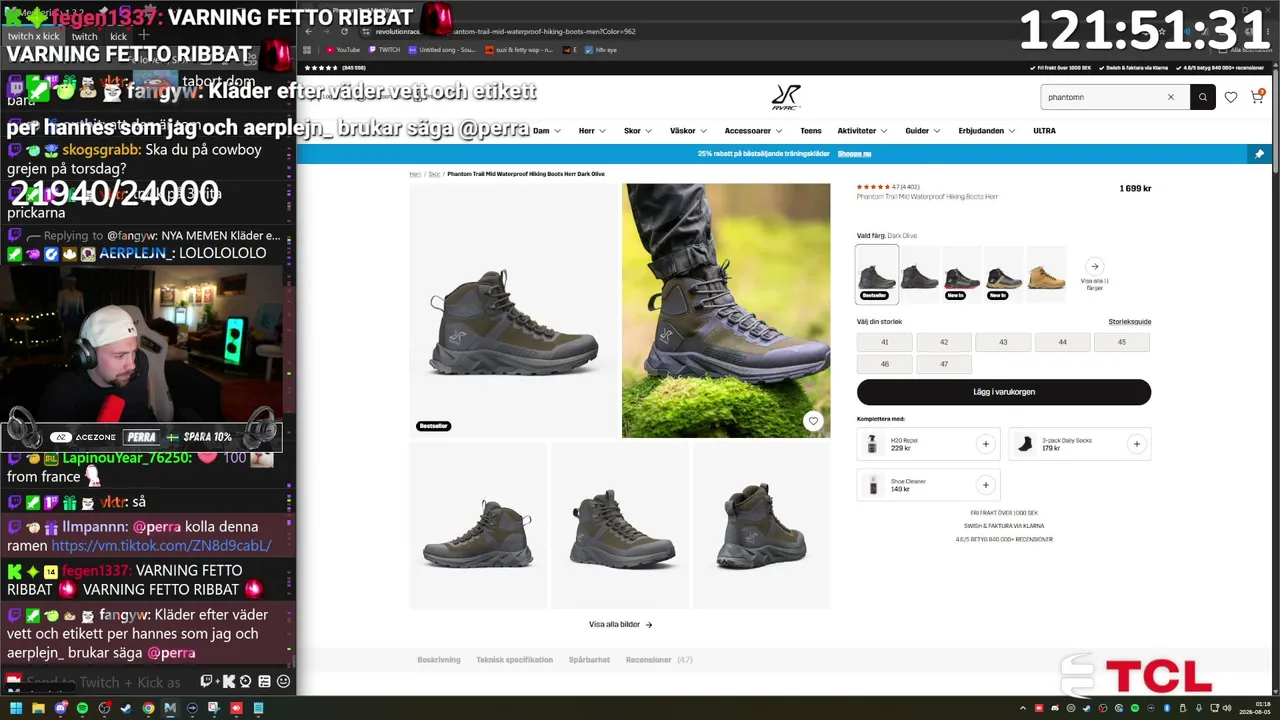The width and height of the screenshot is (1280, 720).
Task: Open the hltv eye bookmark
Action: pos(601,49)
